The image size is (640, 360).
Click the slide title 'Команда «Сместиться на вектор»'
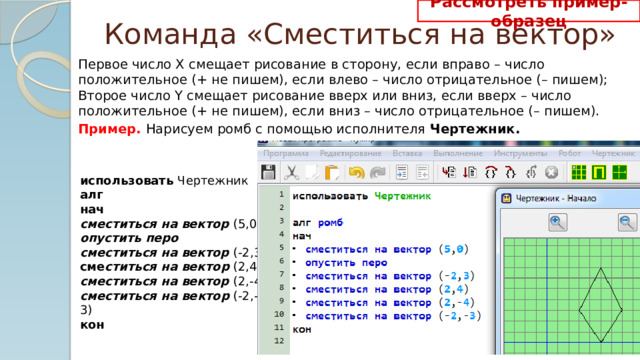pos(360,34)
